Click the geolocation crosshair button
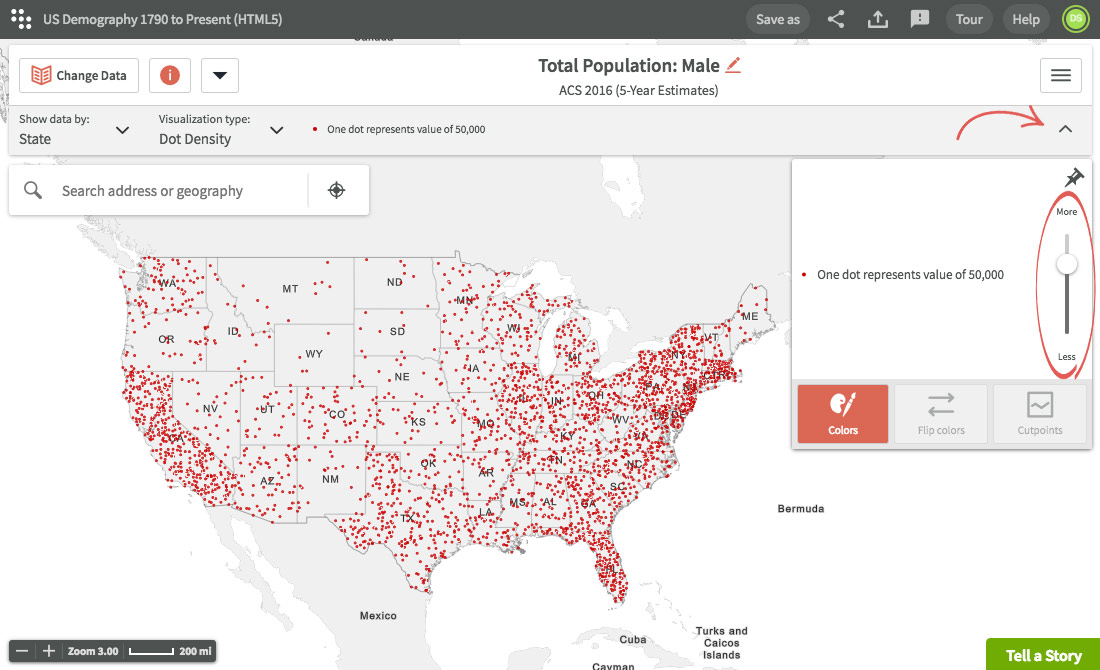1100x670 pixels. (x=338, y=189)
